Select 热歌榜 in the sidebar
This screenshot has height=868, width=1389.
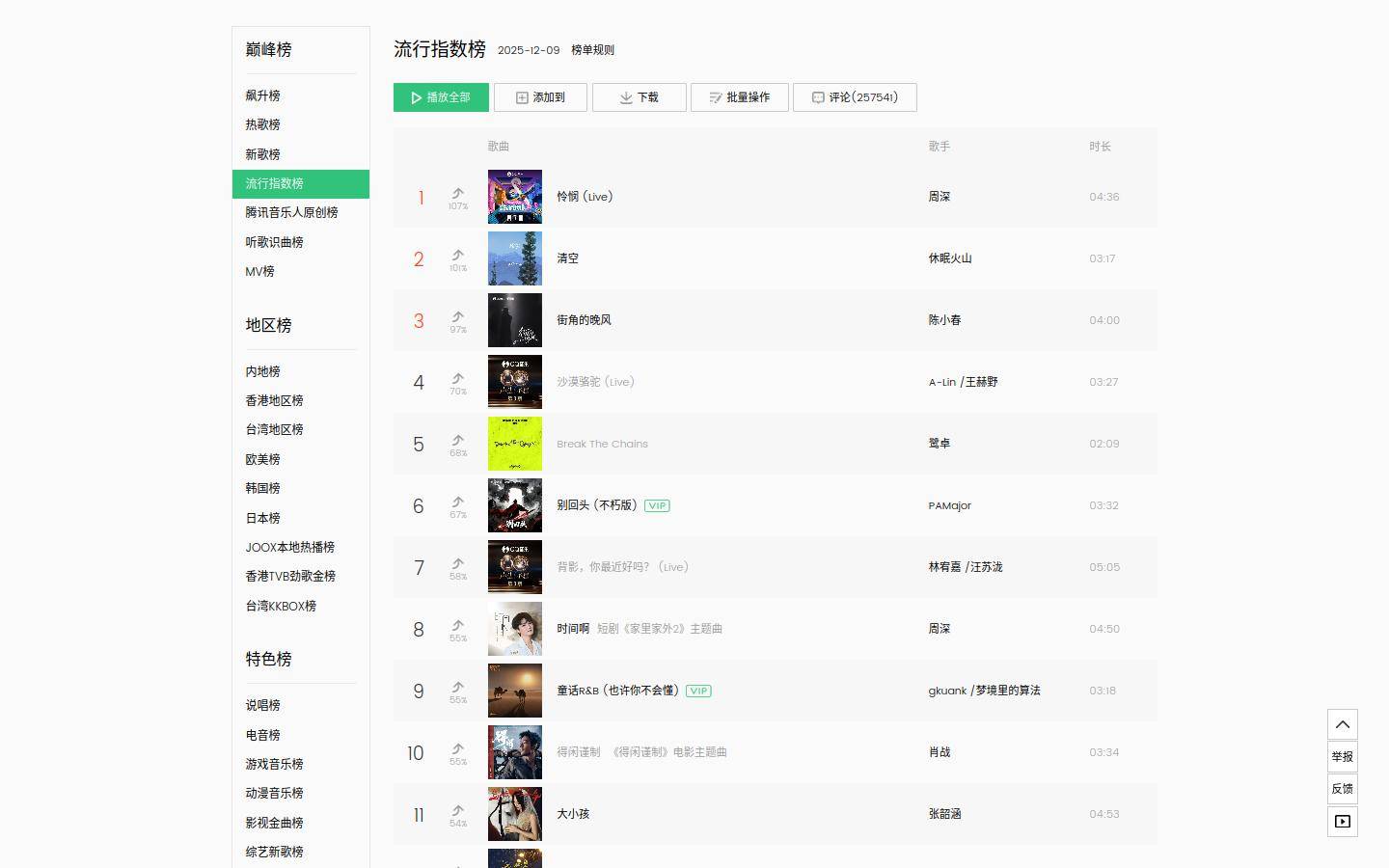(x=262, y=124)
